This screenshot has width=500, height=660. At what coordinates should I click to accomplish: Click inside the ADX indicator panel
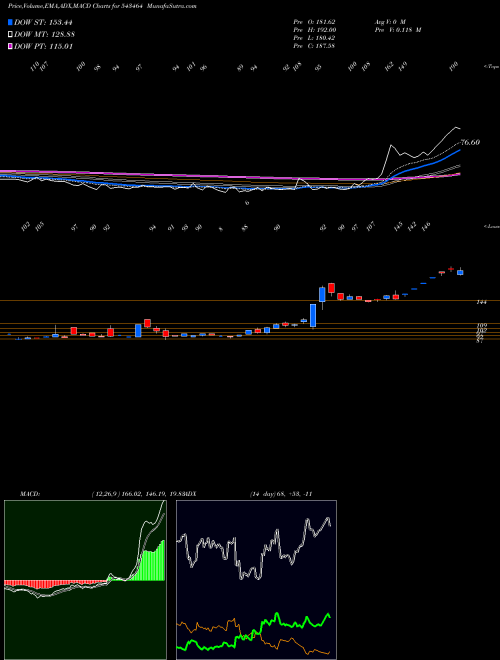pyautogui.click(x=256, y=580)
